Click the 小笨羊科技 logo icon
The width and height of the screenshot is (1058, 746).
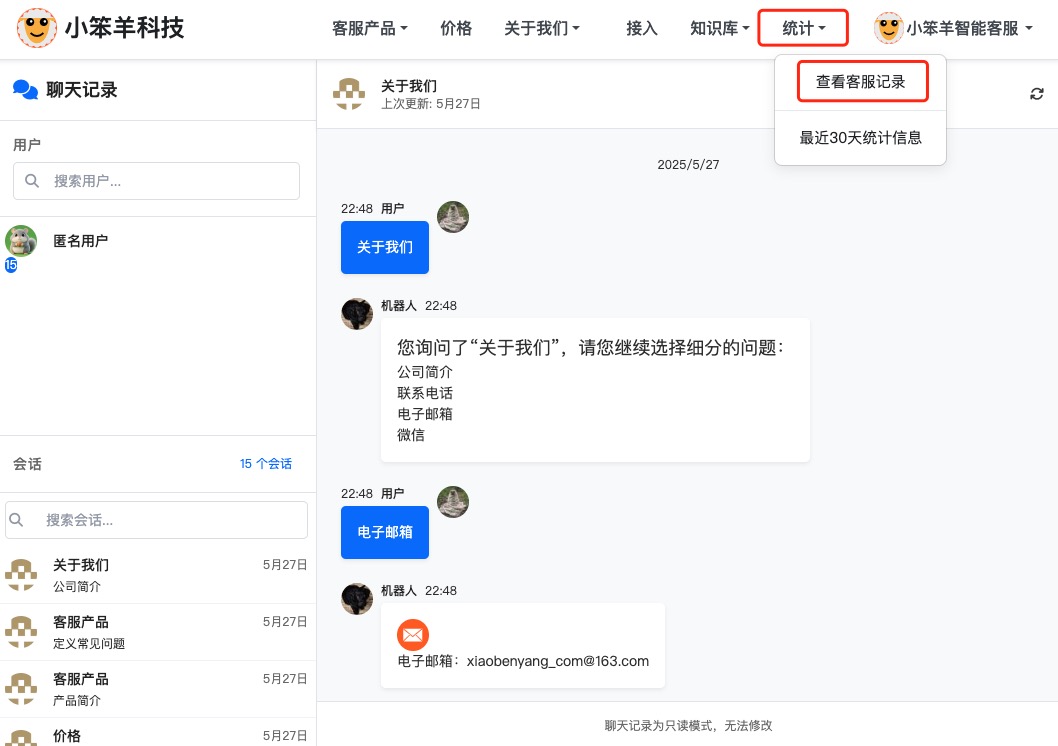tap(37, 28)
